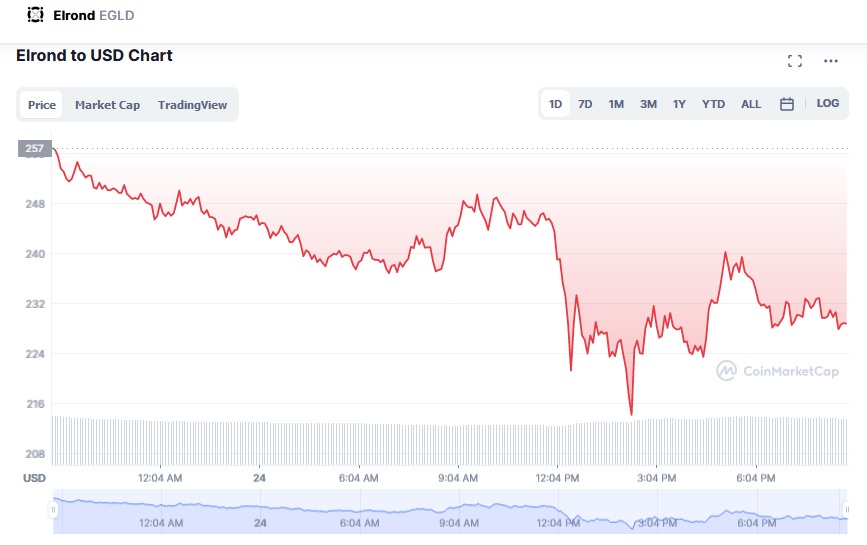Screen dimensions: 867x545
Task: Switch to the Price tab
Action: (x=42, y=105)
